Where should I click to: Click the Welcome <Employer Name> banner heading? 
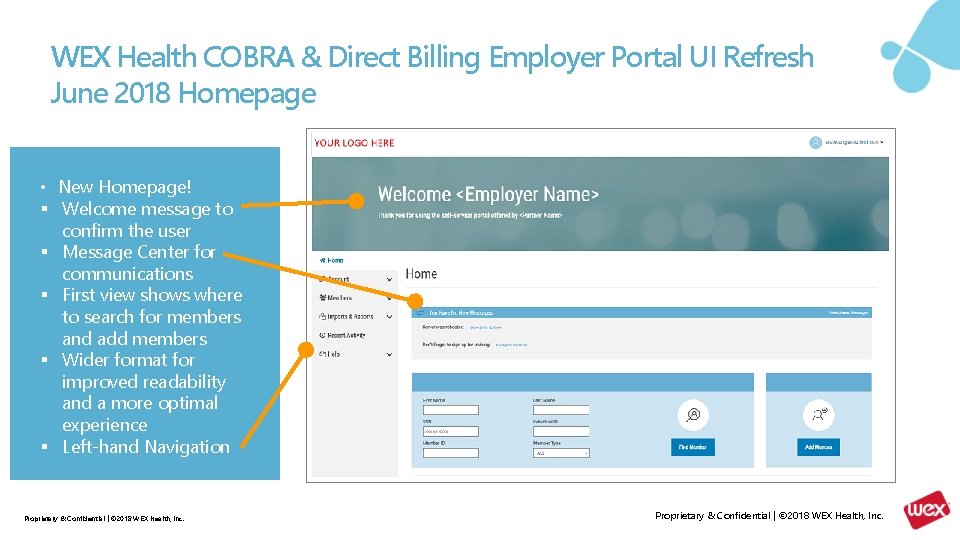coord(488,195)
